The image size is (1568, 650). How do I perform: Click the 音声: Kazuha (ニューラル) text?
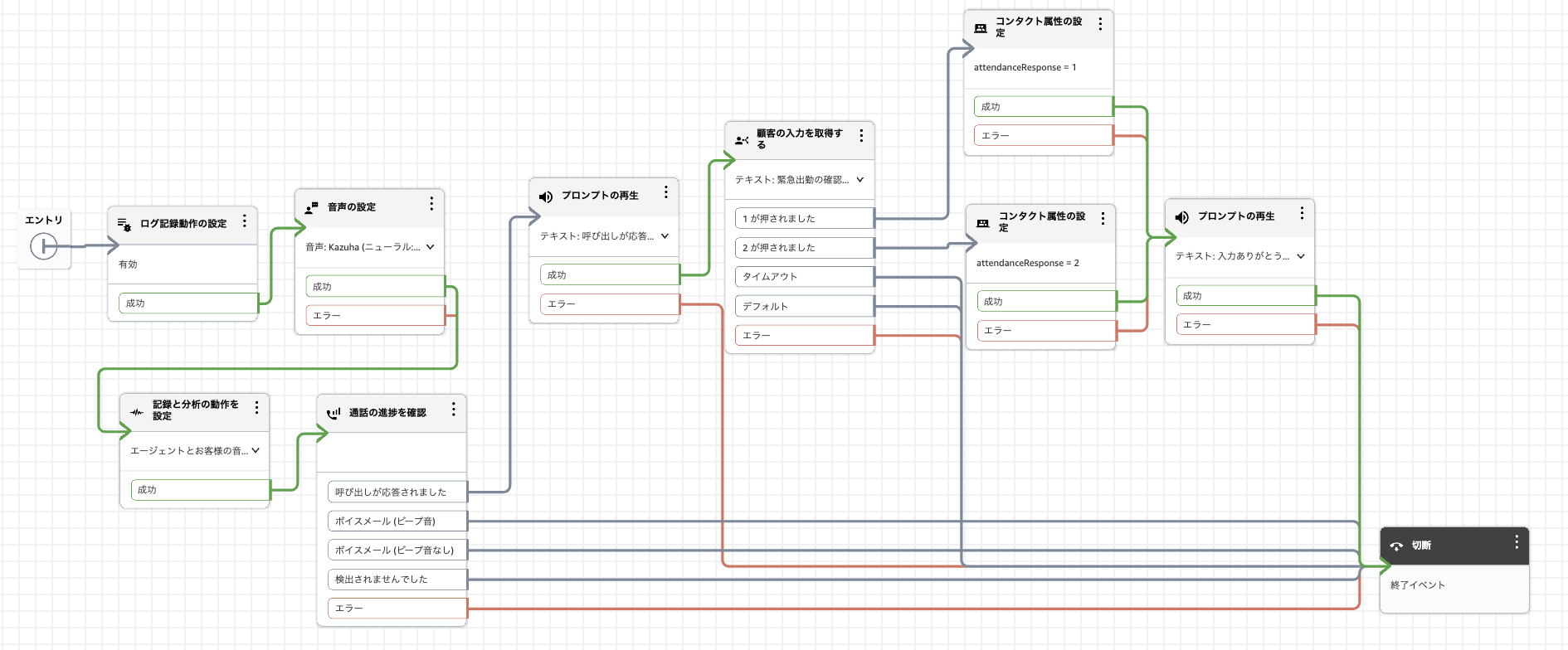363,247
